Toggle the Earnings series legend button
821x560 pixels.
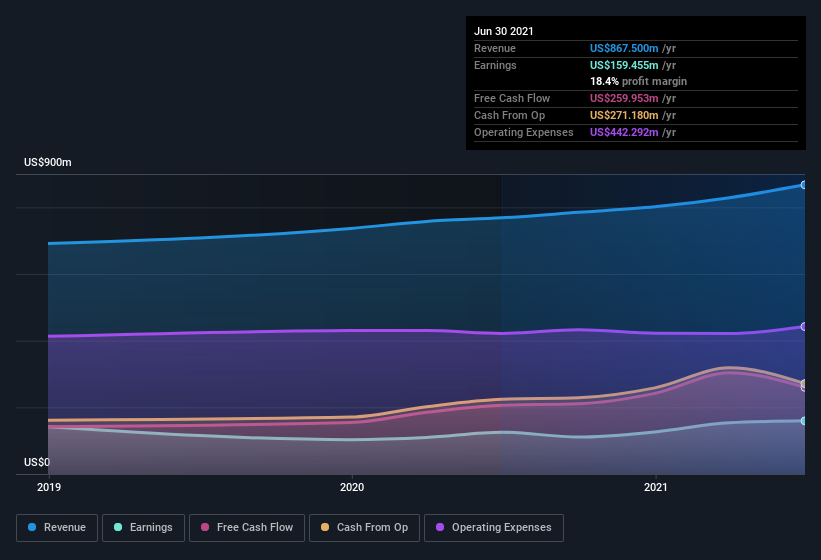point(143,528)
